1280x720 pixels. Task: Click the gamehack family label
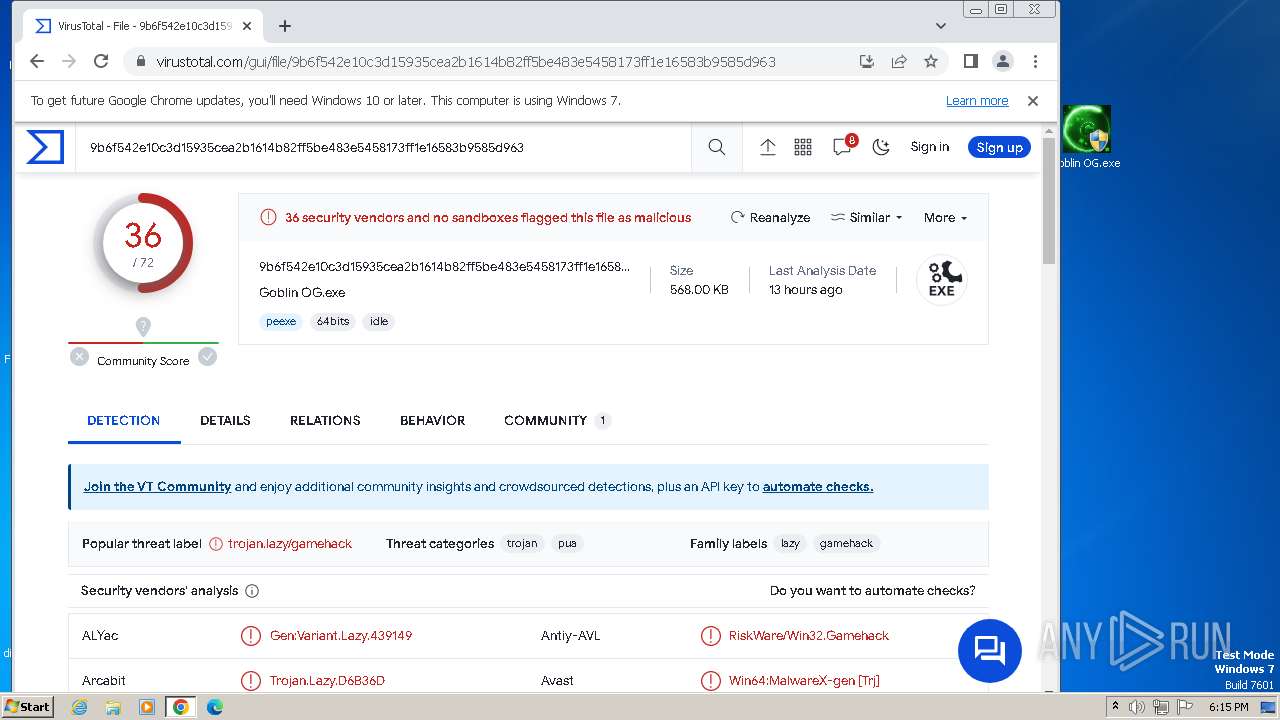click(x=846, y=543)
